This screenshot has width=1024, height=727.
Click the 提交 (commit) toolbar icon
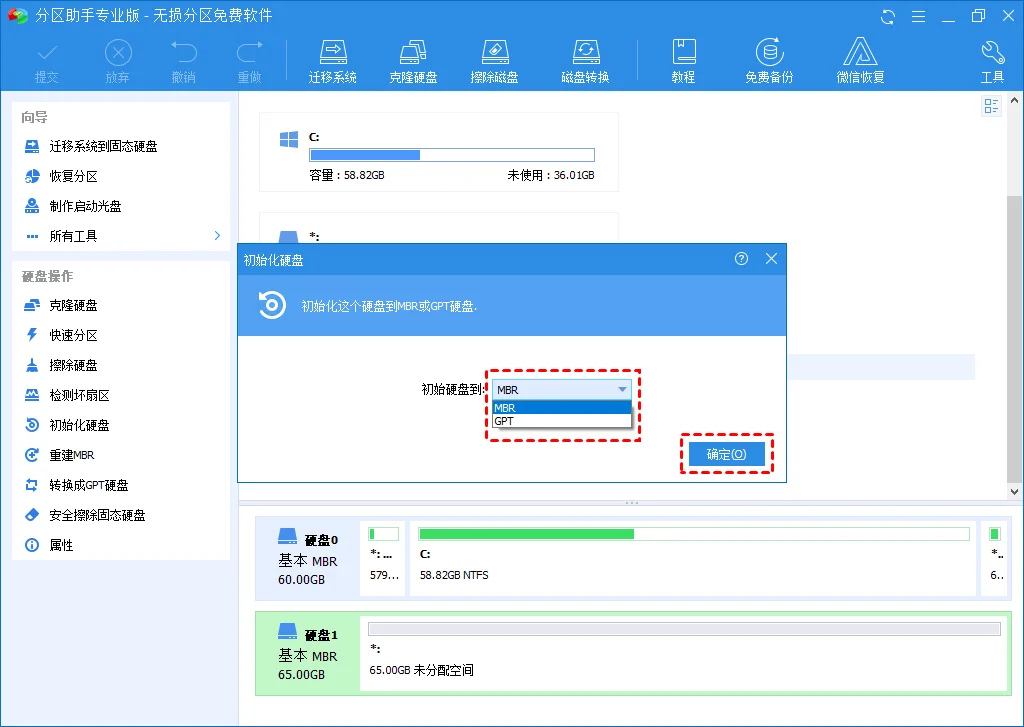pos(46,62)
